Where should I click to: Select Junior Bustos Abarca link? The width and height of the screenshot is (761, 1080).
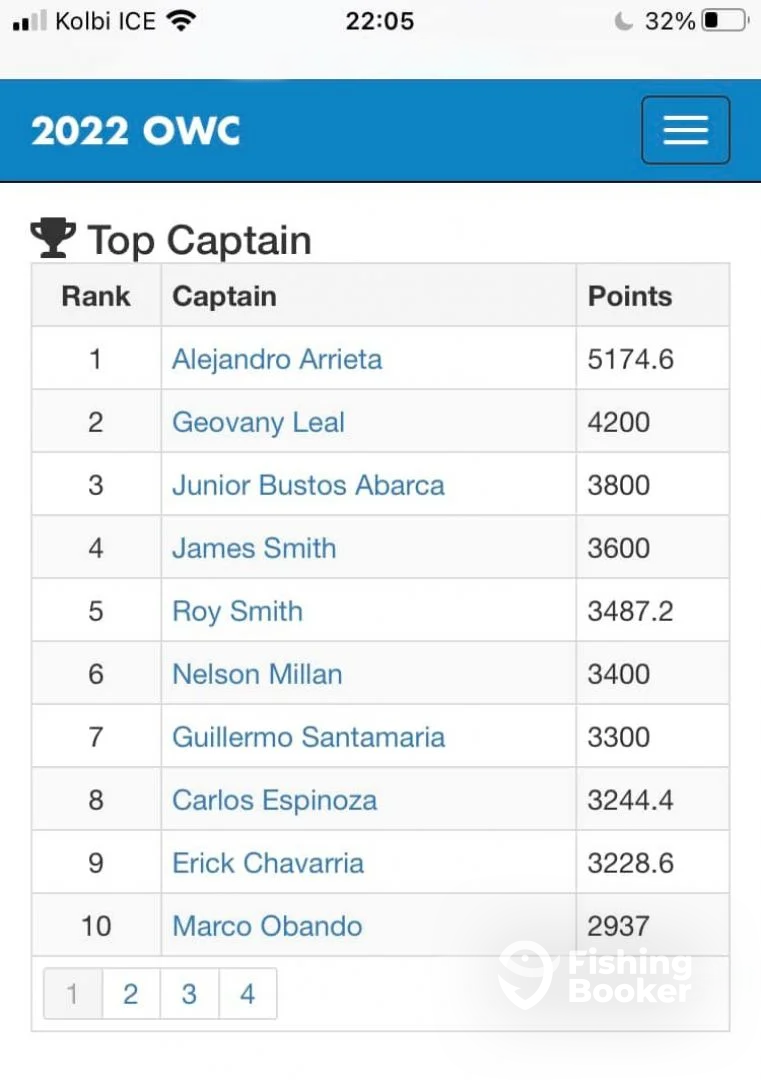point(308,485)
